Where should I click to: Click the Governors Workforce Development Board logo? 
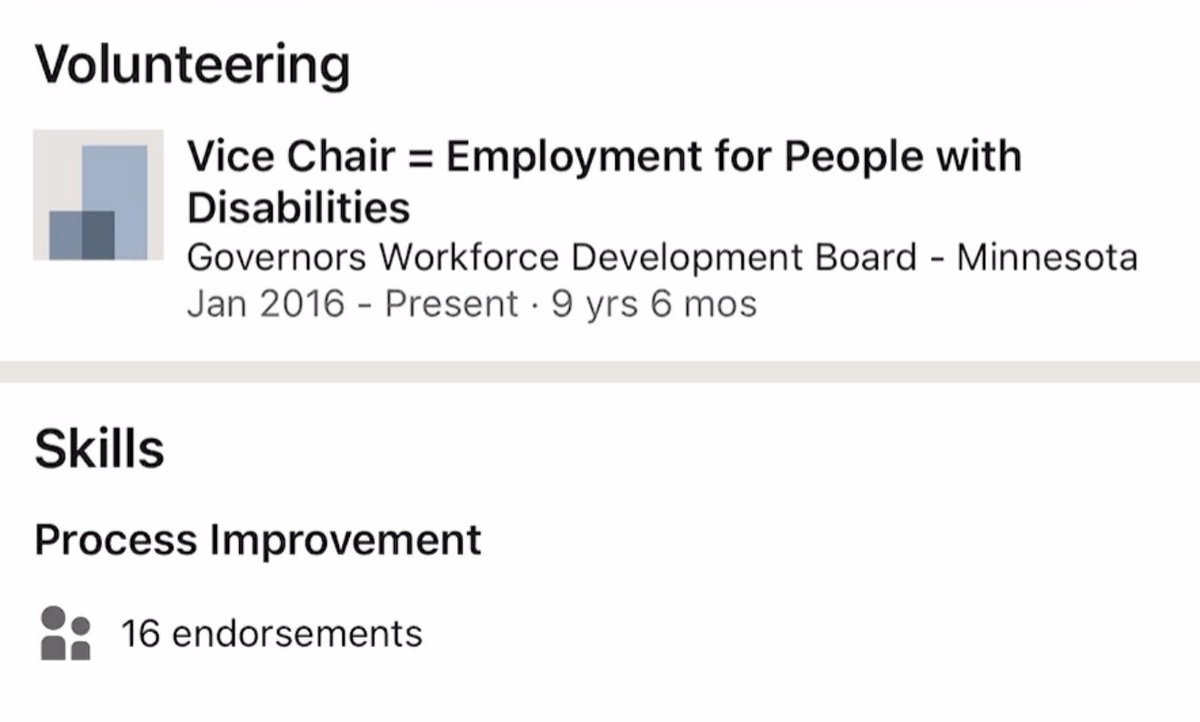click(98, 195)
